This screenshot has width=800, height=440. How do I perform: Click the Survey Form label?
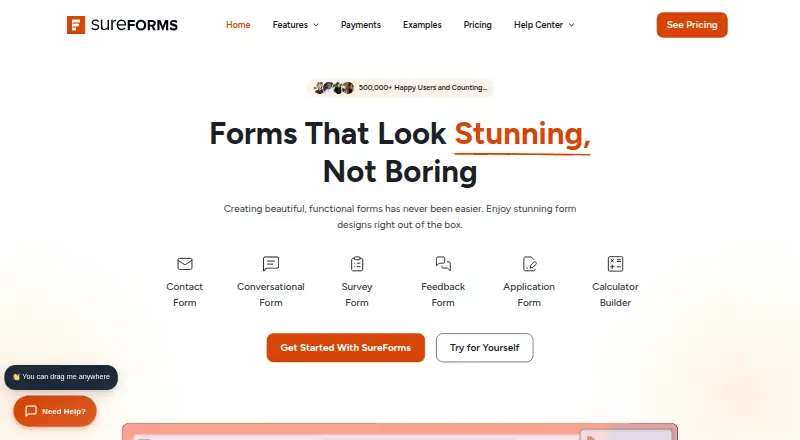(x=357, y=295)
